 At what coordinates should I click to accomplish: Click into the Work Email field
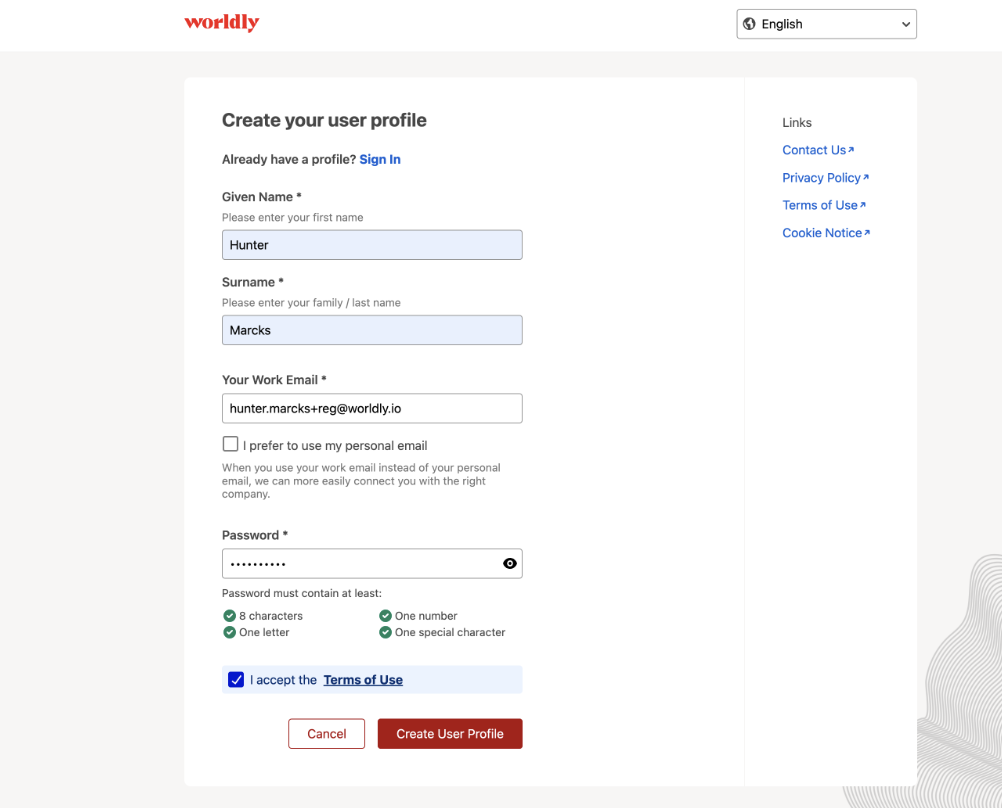pos(372,408)
